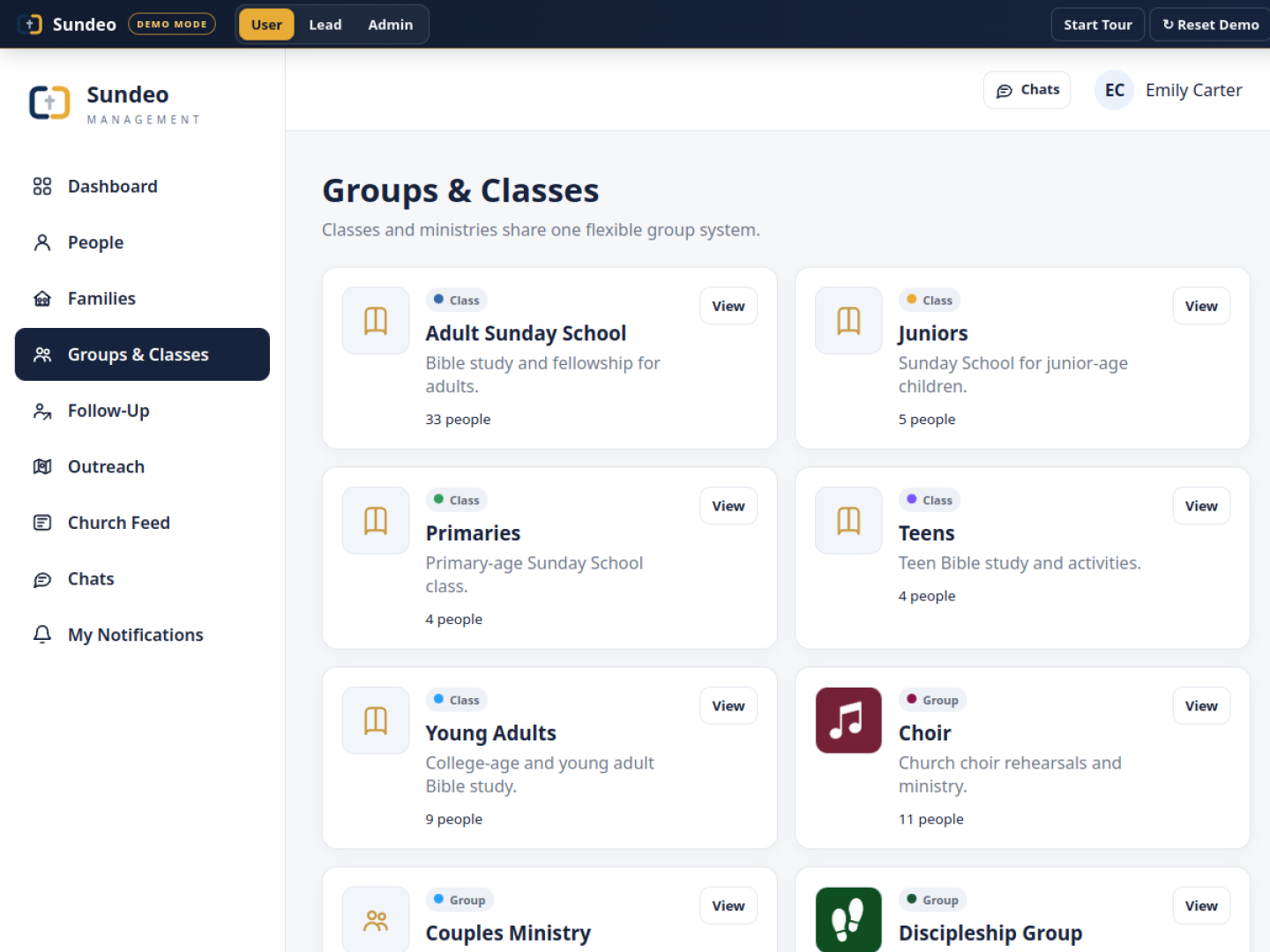Click the '5 people' count on Juniors
The width and height of the screenshot is (1270, 952).
pos(927,420)
